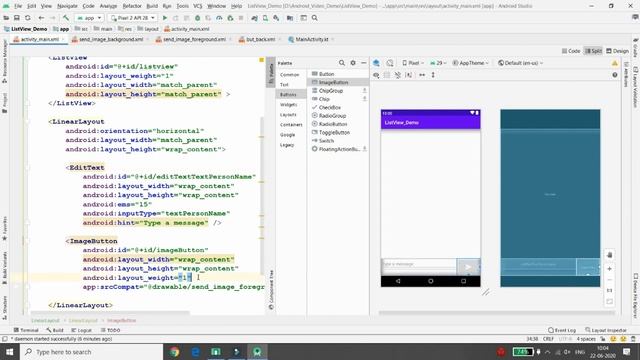
Task: Open the TODO tool window
Action: point(110,330)
